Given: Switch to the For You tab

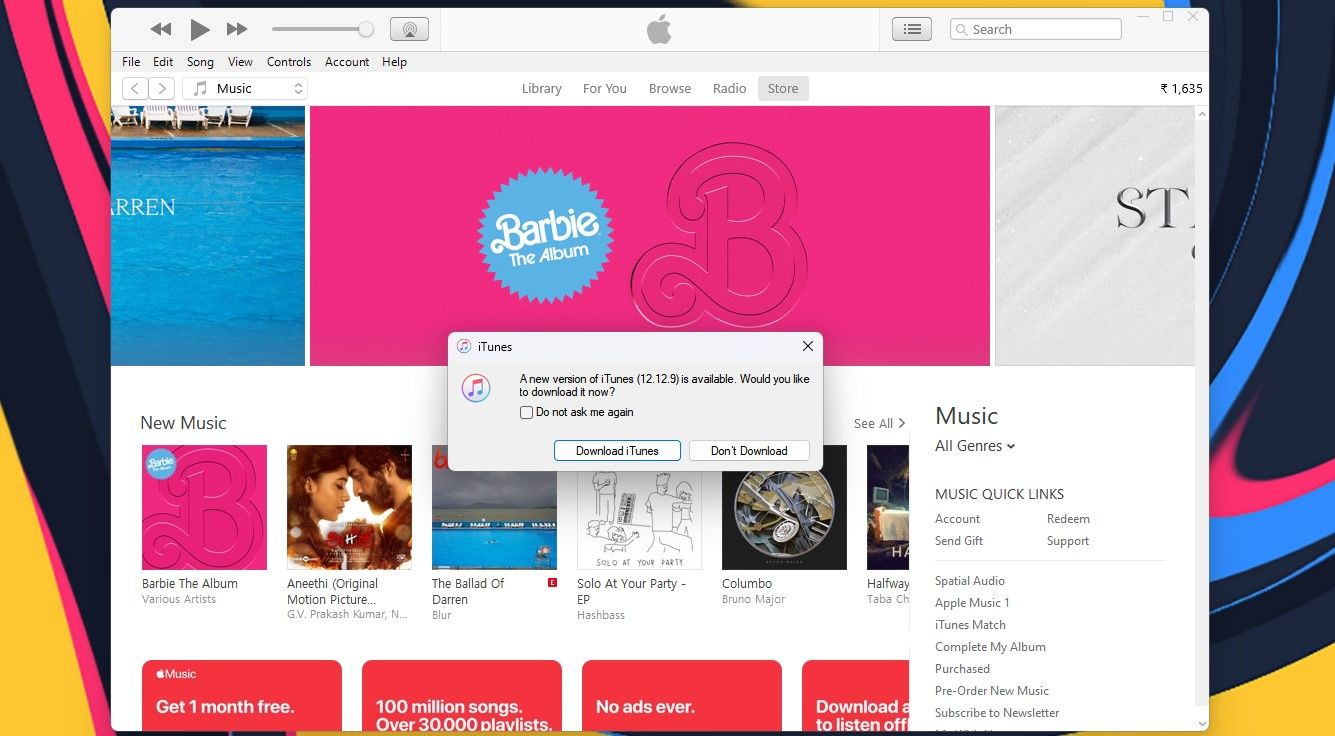Looking at the screenshot, I should click(x=605, y=88).
